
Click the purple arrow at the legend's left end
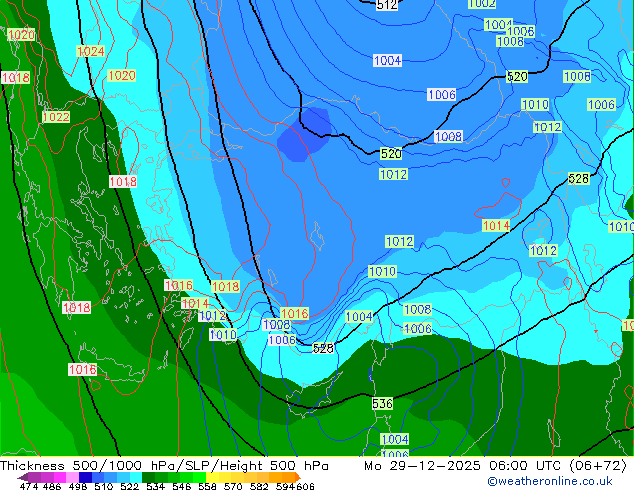coord(23,477)
